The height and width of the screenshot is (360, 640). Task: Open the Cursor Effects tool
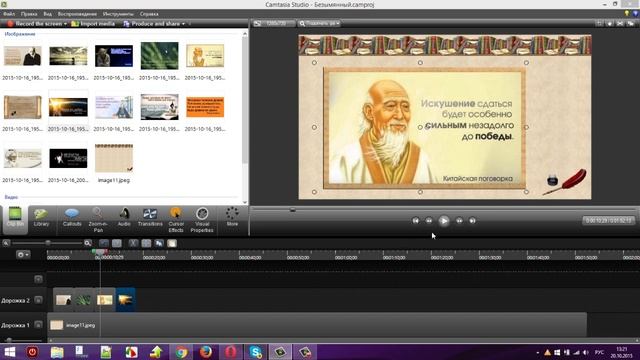pos(176,220)
